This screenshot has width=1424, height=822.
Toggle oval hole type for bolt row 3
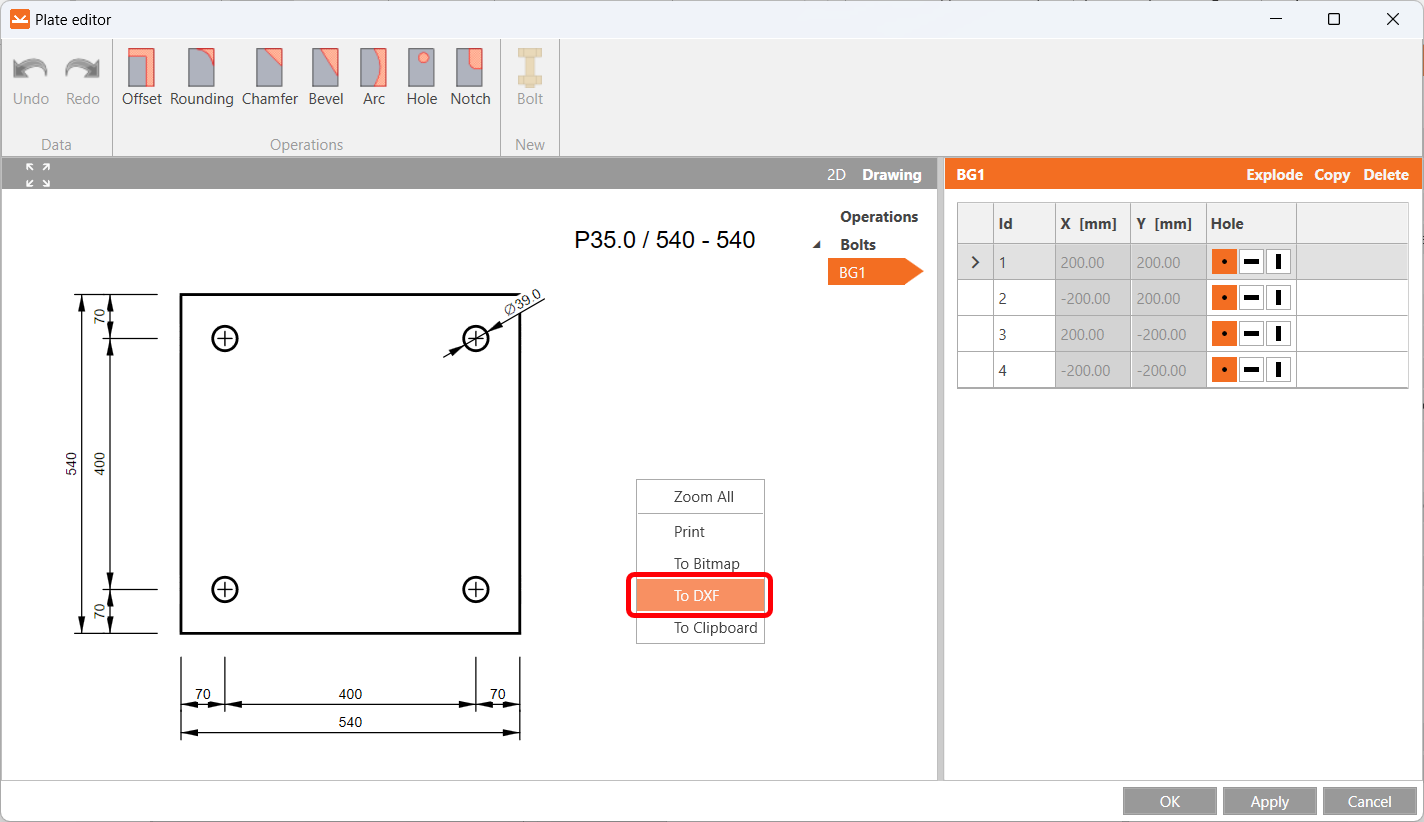click(1251, 333)
